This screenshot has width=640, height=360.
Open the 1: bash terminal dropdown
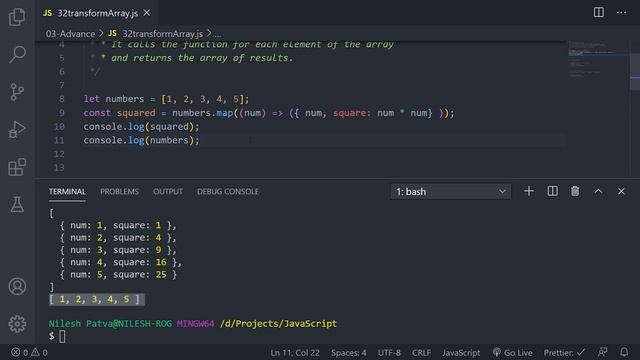coord(451,191)
